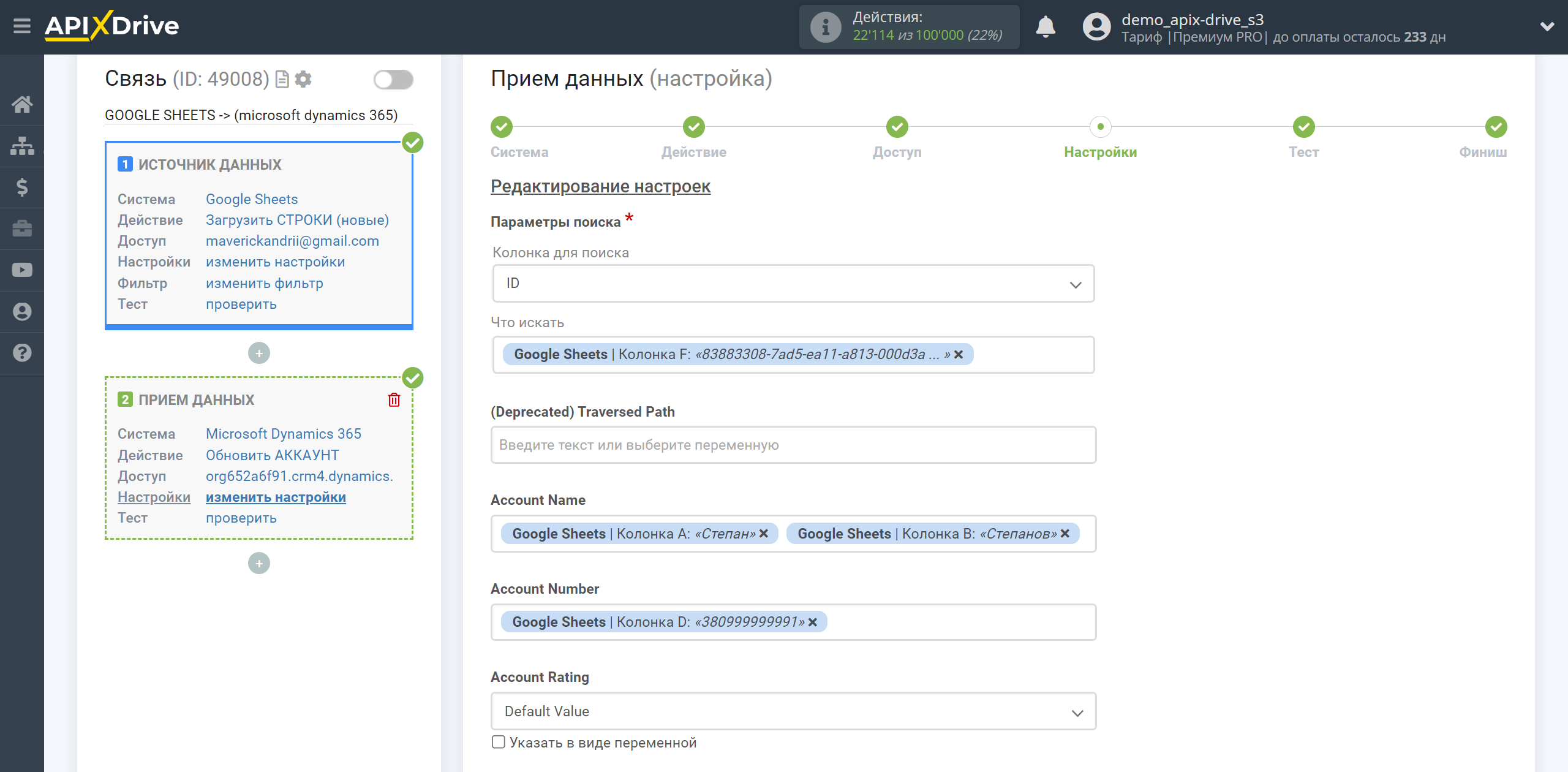
Task: Open Microsoft Dynamics 365 system link
Action: tap(283, 434)
